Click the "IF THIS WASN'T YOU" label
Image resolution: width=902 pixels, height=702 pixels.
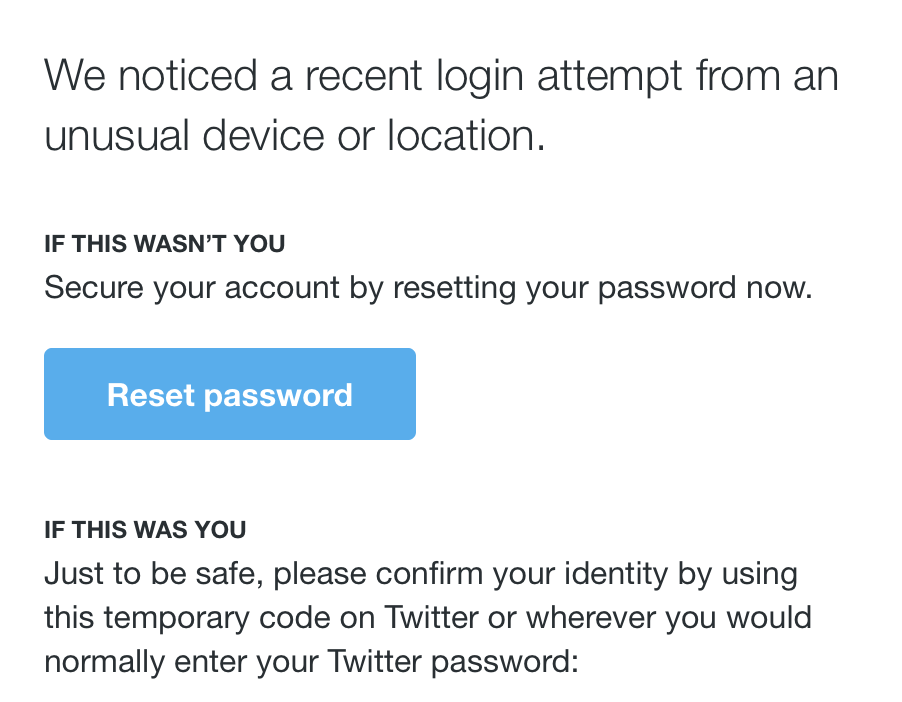tap(165, 244)
